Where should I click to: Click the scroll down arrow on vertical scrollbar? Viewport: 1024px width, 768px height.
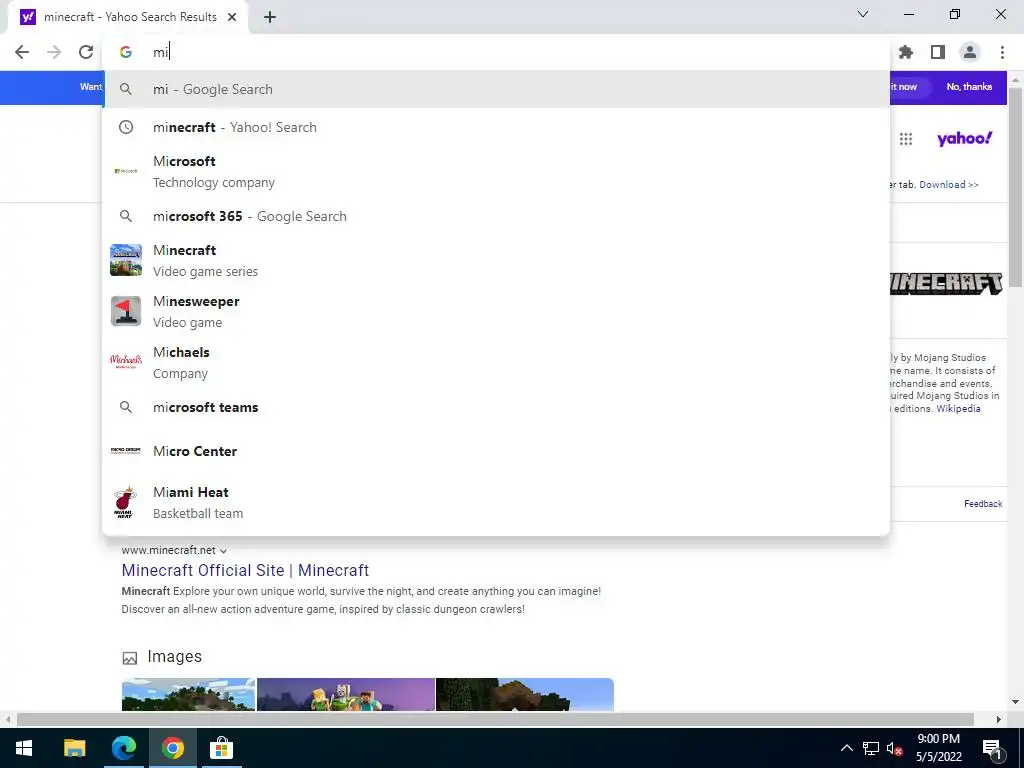(x=1015, y=702)
